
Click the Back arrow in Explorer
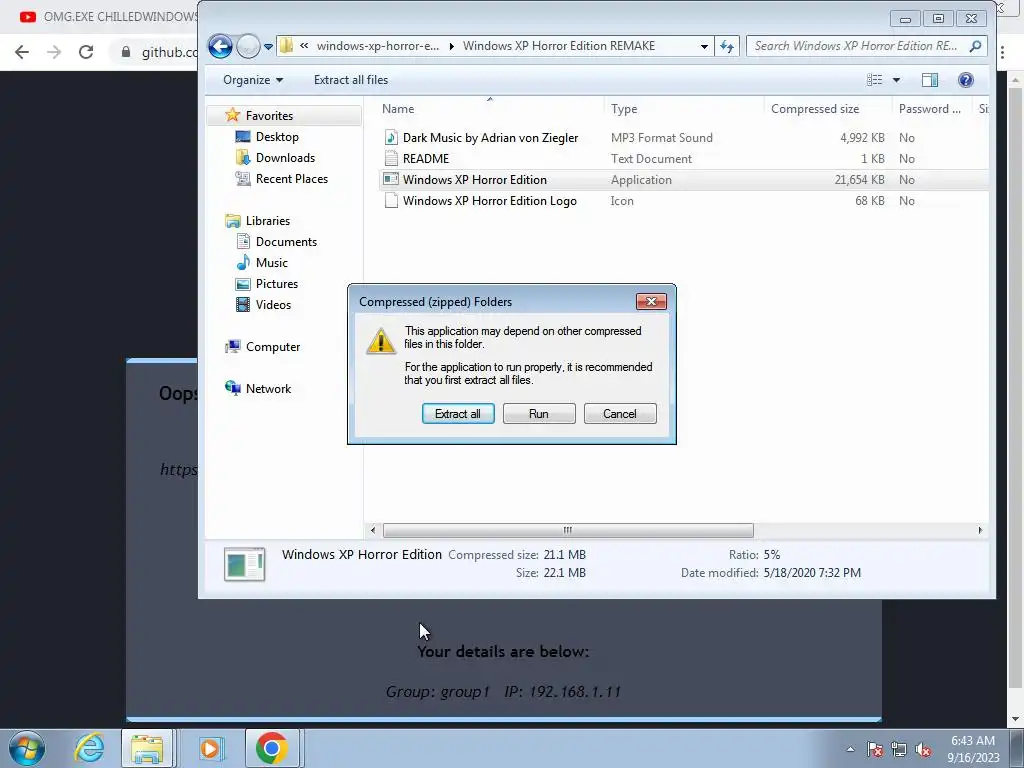click(x=220, y=46)
